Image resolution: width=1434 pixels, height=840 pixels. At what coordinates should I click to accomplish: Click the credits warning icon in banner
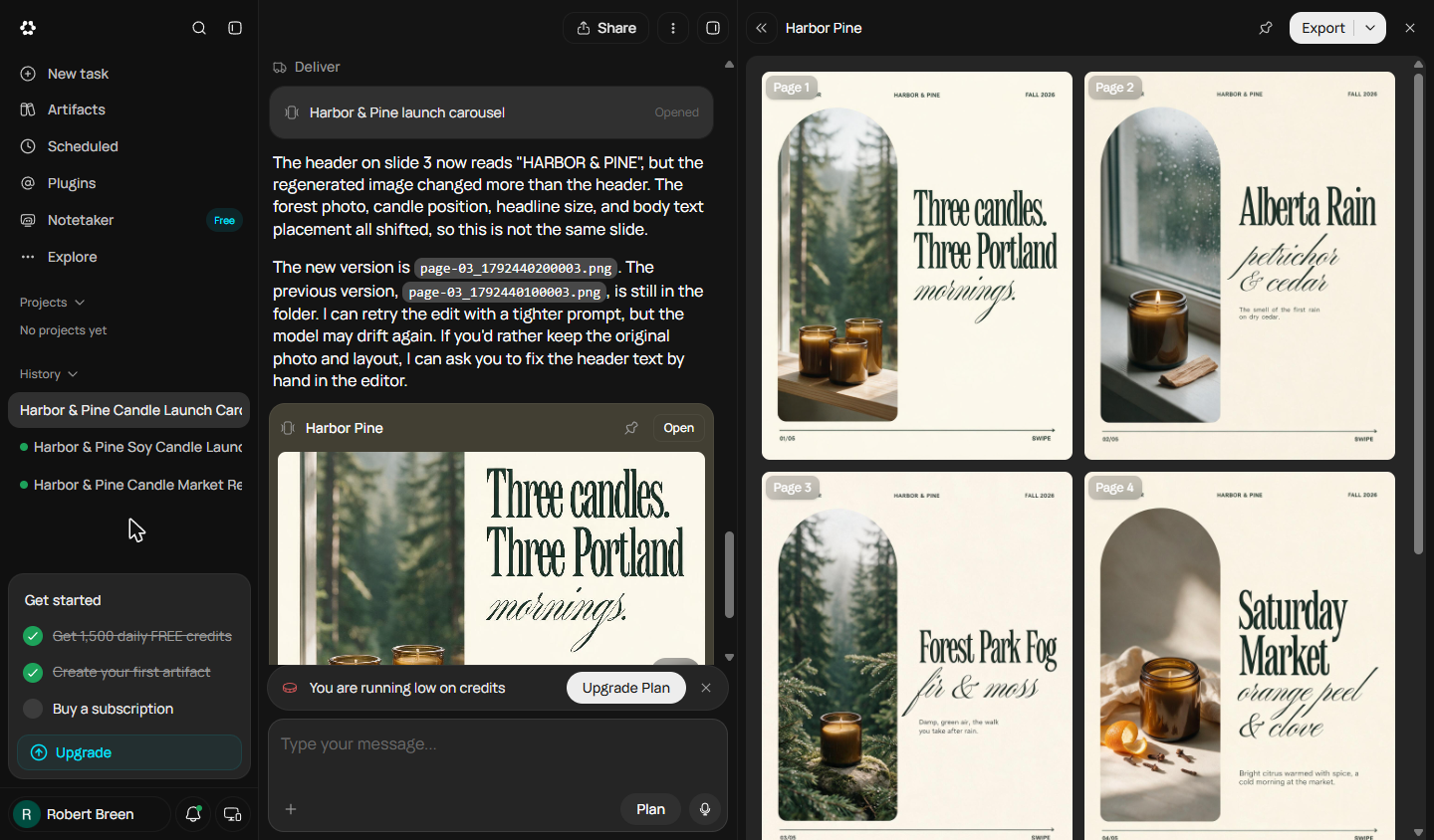(x=290, y=688)
